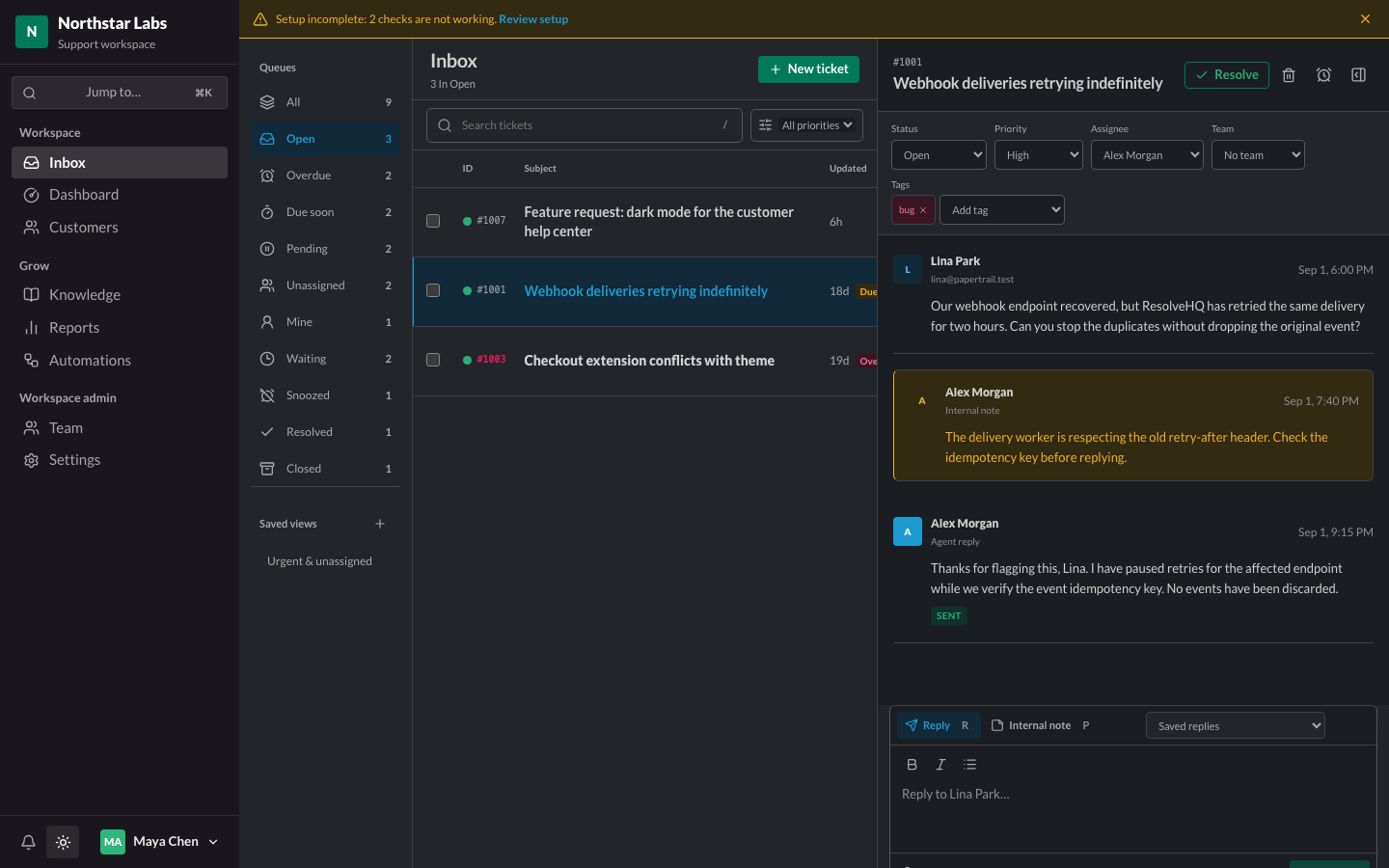Select checkbox for ticket #1007
This screenshot has height=868, width=1389.
433,221
